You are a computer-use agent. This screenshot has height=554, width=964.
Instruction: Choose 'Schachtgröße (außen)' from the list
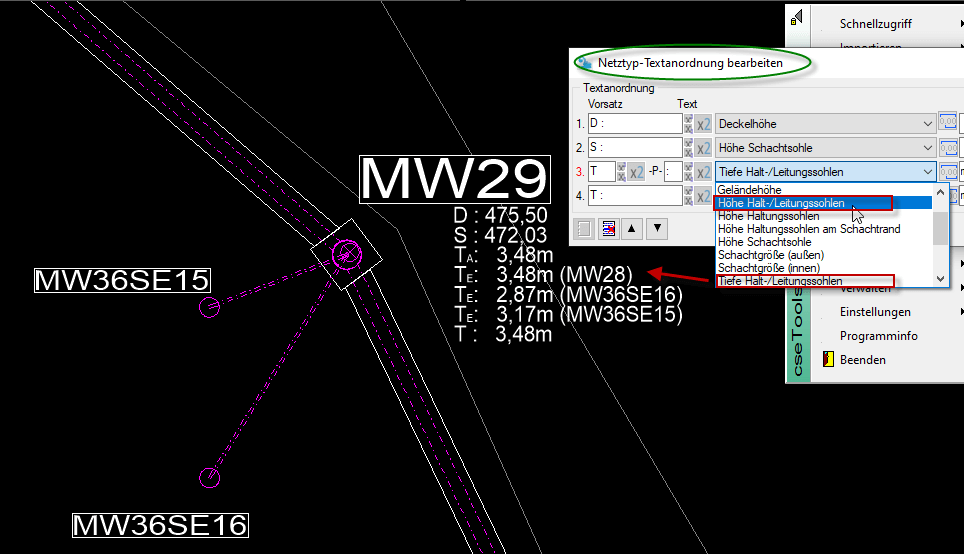[769, 255]
